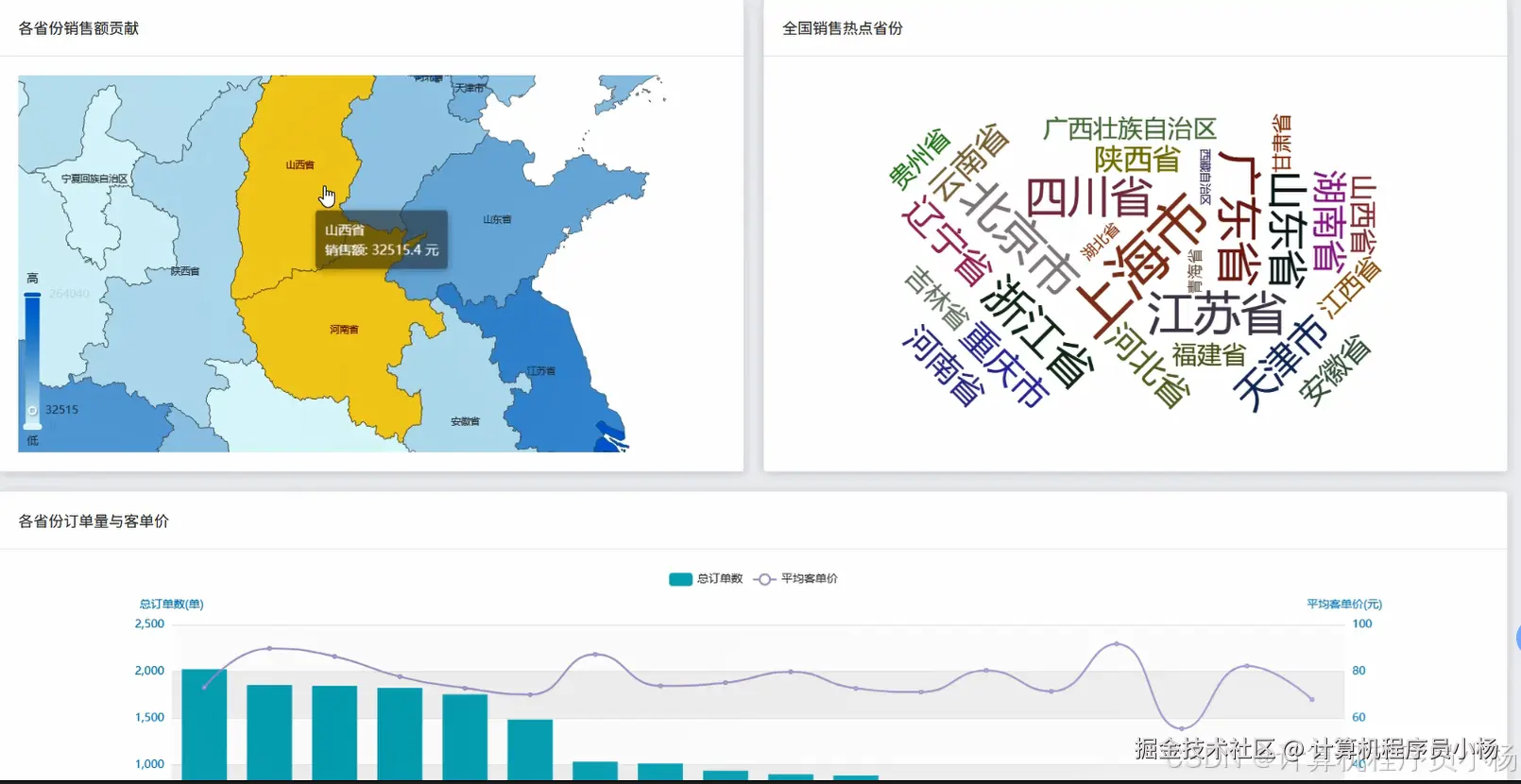Click 天津市 in the word cloud
1521x784 pixels.
click(1281, 364)
